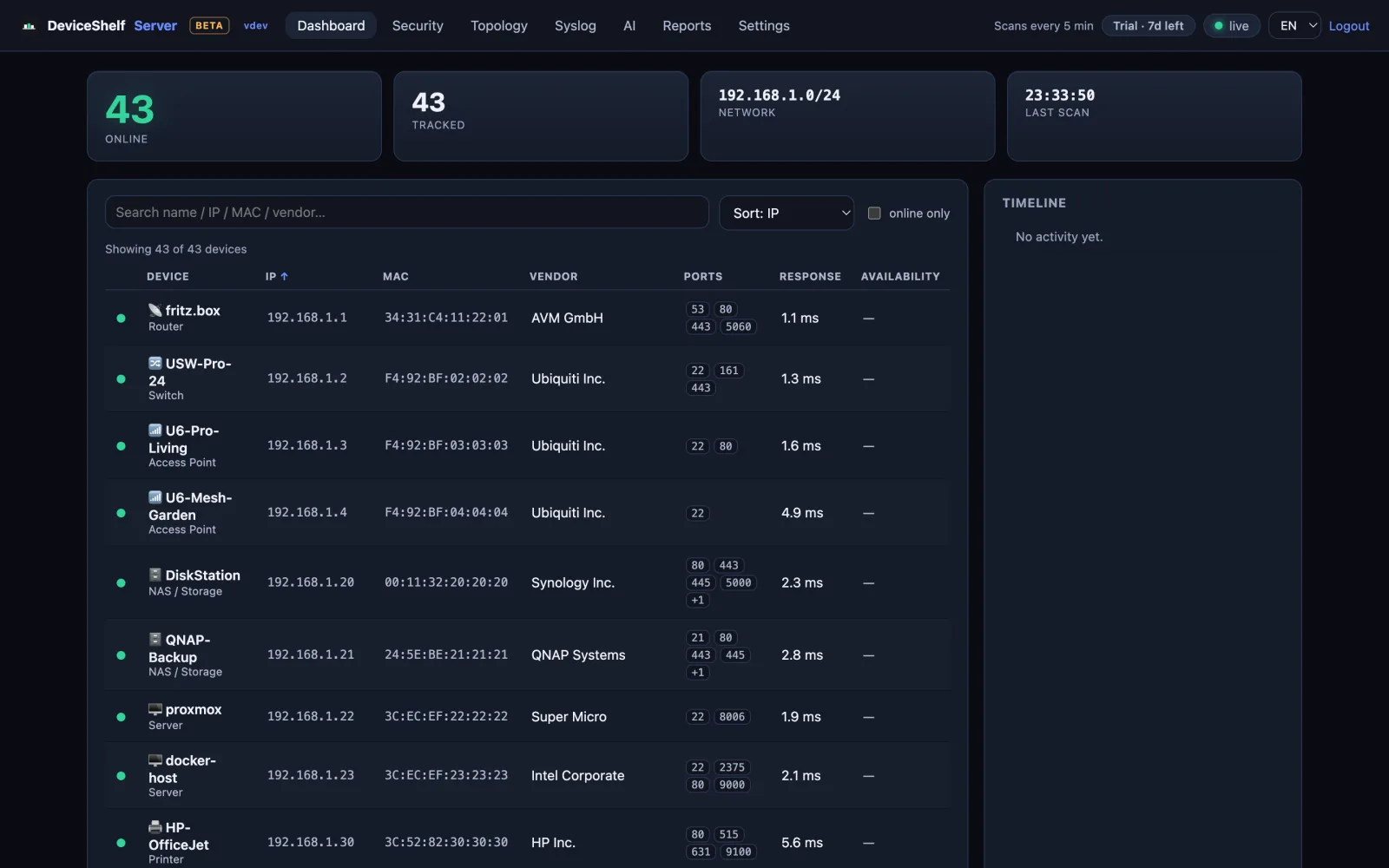
Task: Sort by the VENDOR column header
Action: coord(554,276)
